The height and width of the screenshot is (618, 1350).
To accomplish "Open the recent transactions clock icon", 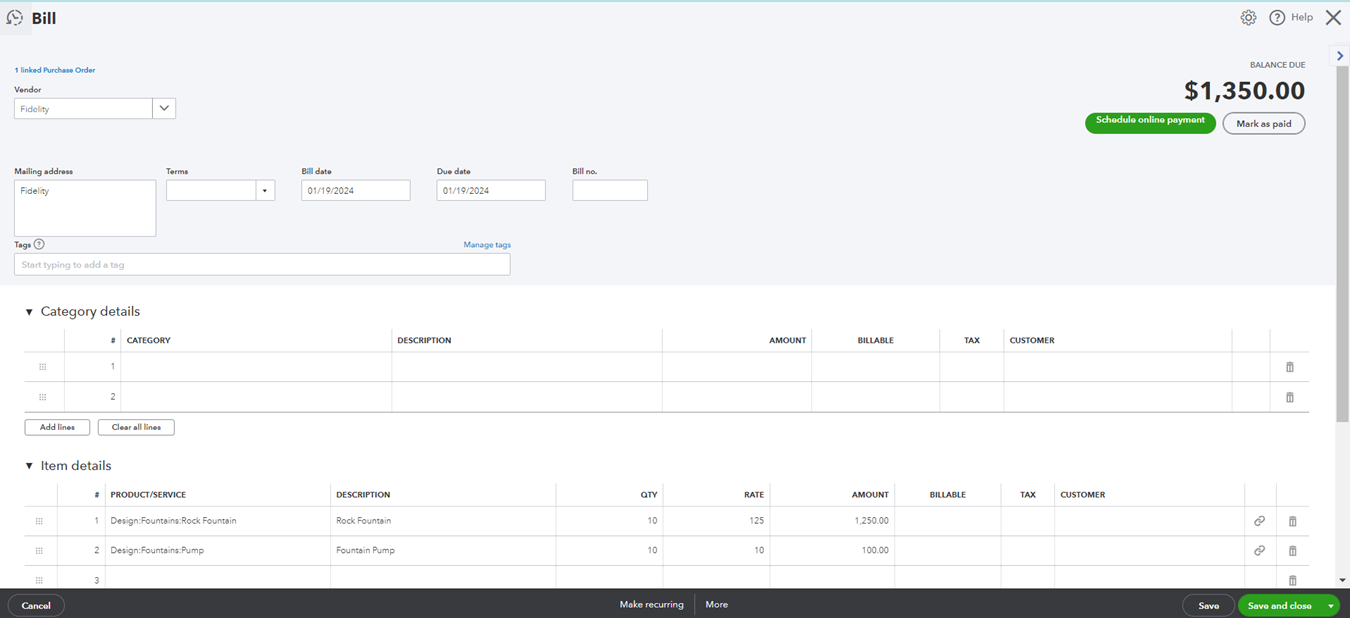I will click(x=14, y=18).
